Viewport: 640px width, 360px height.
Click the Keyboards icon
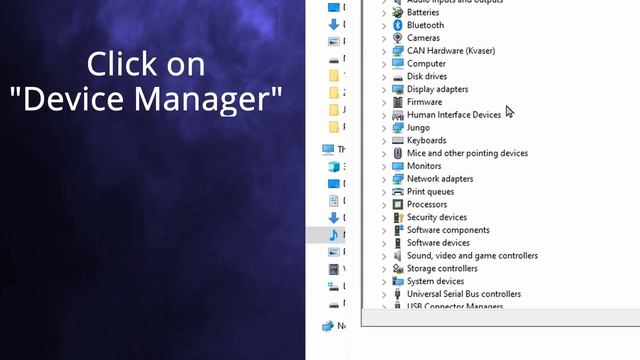398,140
